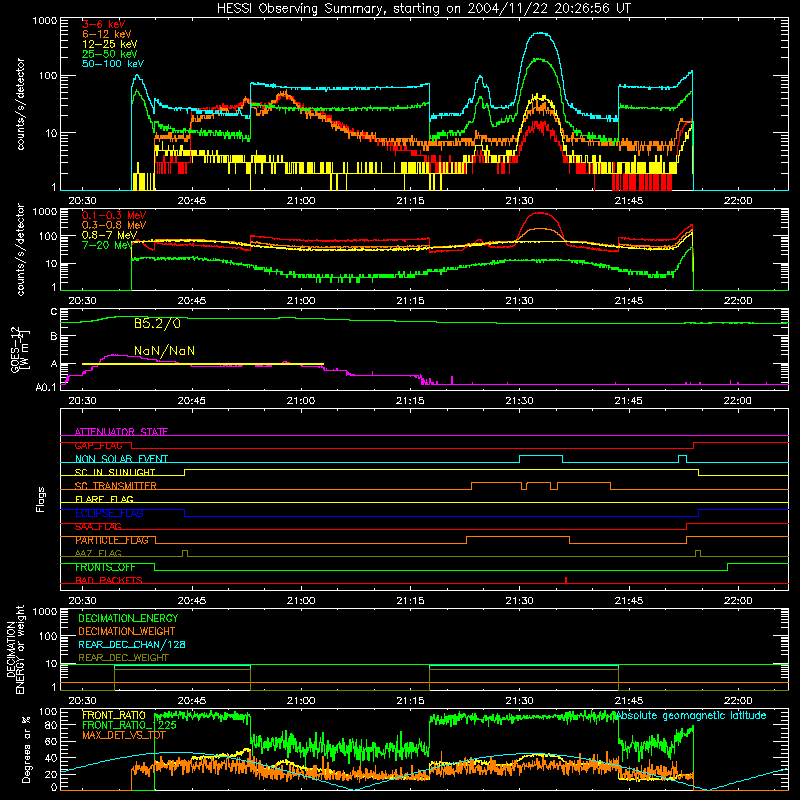
Task: Click the DECIMATION_WEIGHT legend entry
Action: (x=127, y=631)
